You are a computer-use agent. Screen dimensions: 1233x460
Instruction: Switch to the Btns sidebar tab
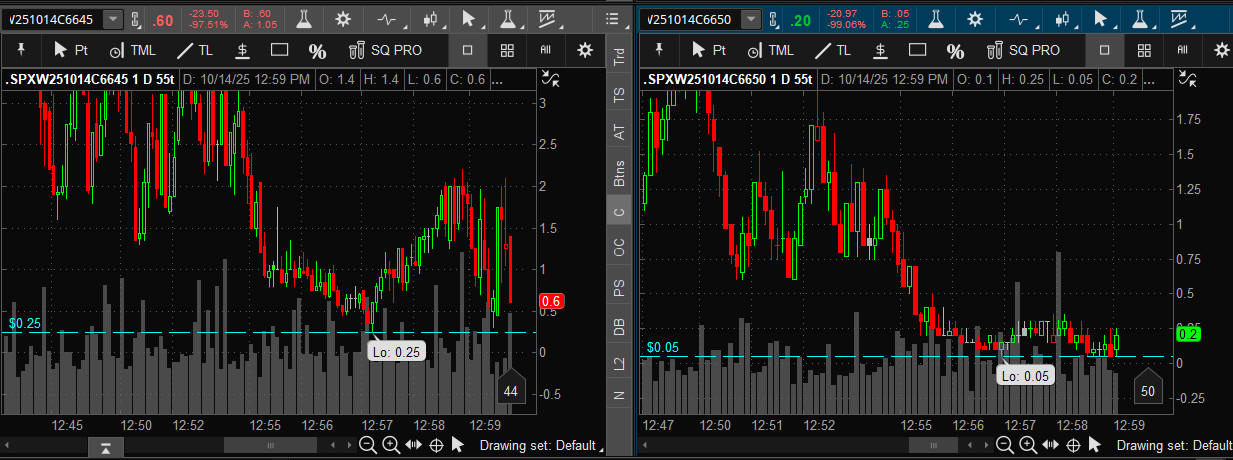pos(619,174)
